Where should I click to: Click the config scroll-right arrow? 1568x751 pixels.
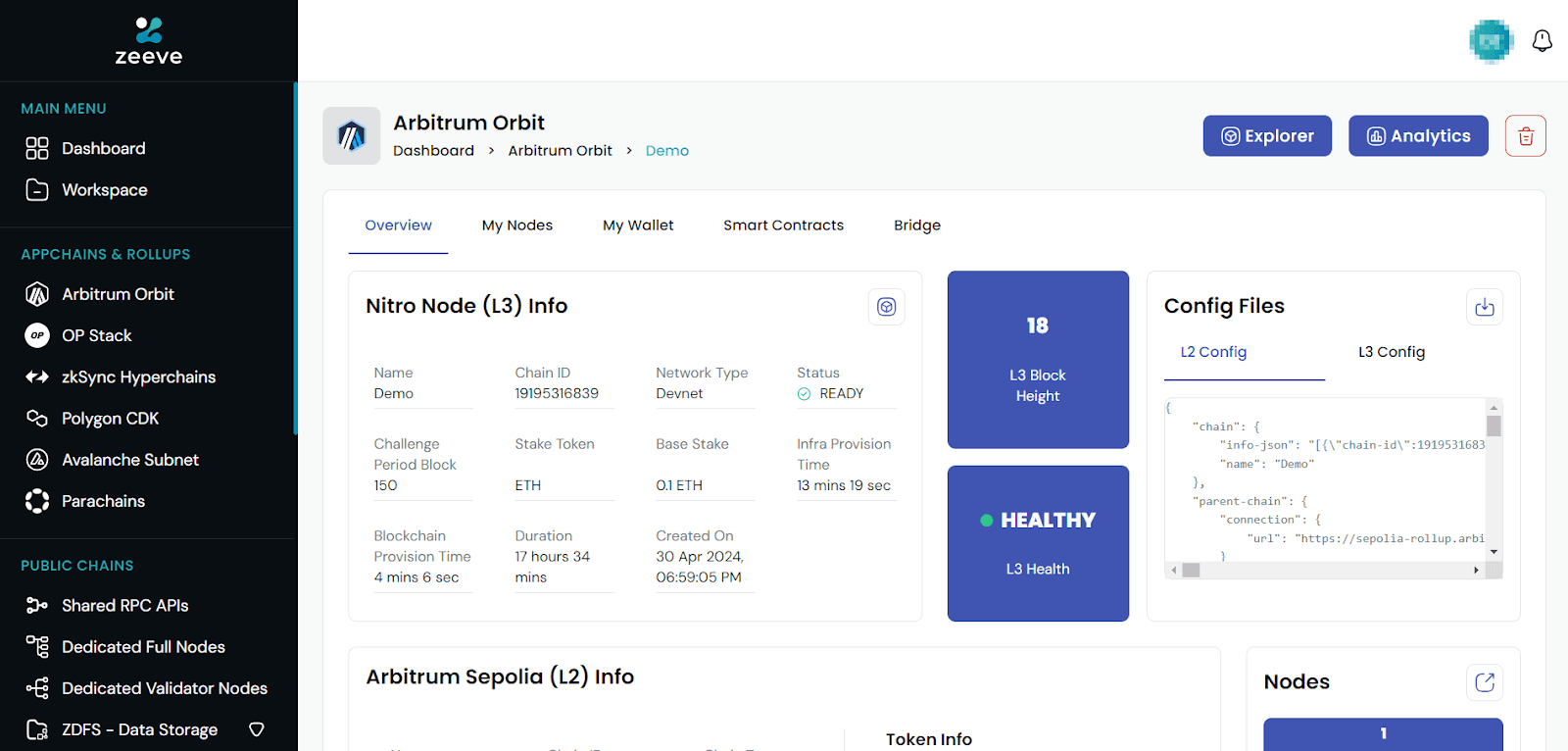(x=1476, y=570)
